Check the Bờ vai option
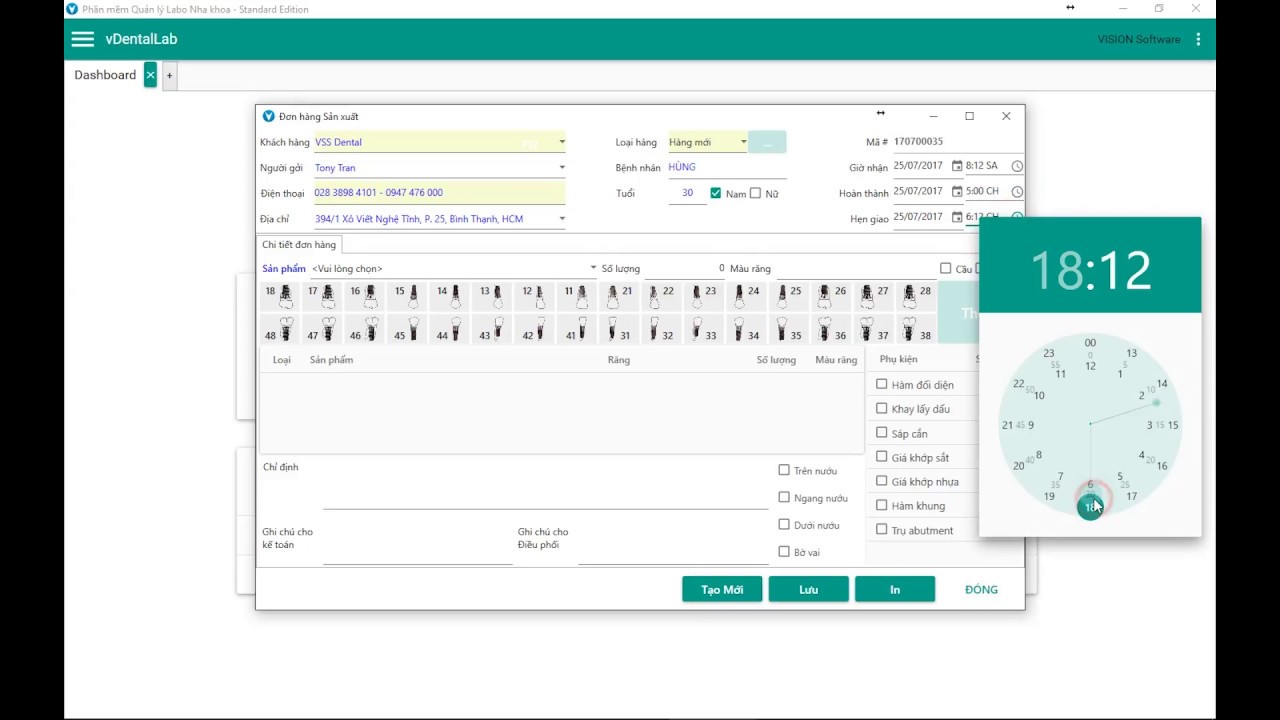1280x720 pixels. [x=784, y=551]
